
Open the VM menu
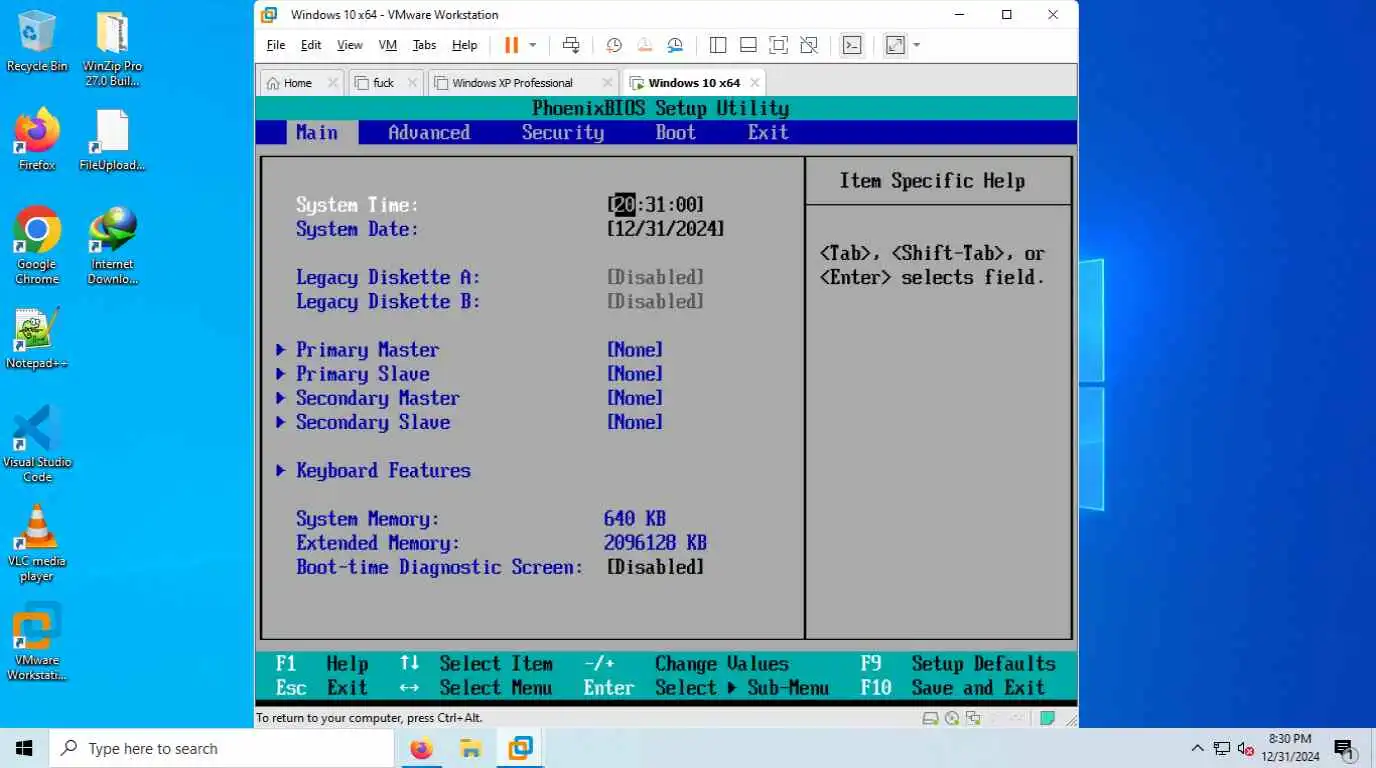[388, 45]
